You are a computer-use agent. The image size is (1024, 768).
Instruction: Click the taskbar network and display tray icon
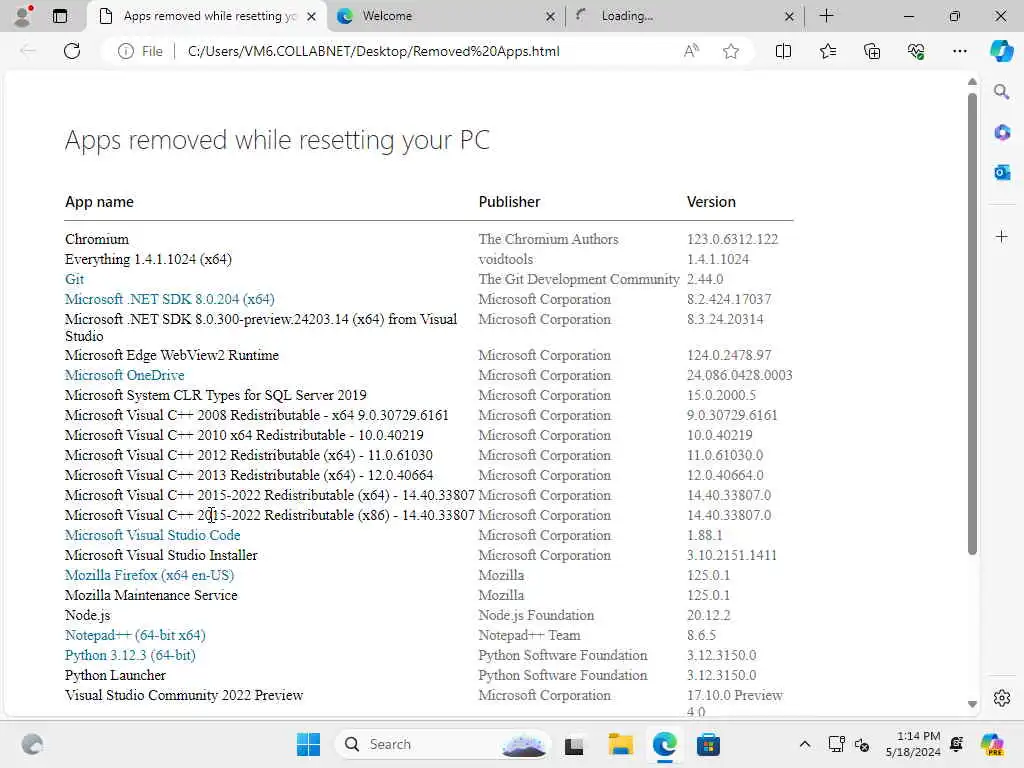pos(836,744)
